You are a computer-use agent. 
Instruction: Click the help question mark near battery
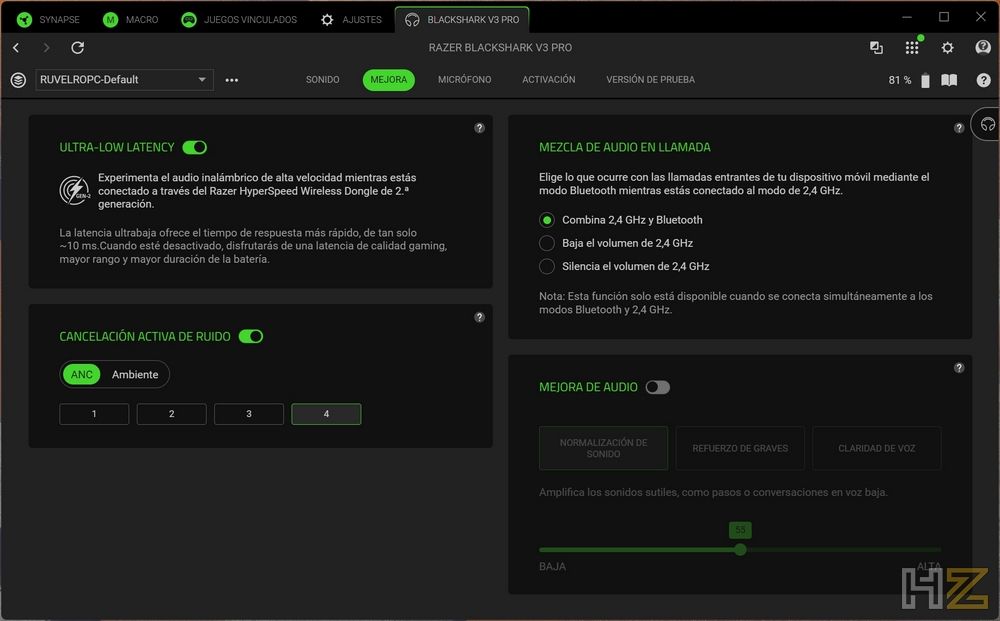coord(983,80)
